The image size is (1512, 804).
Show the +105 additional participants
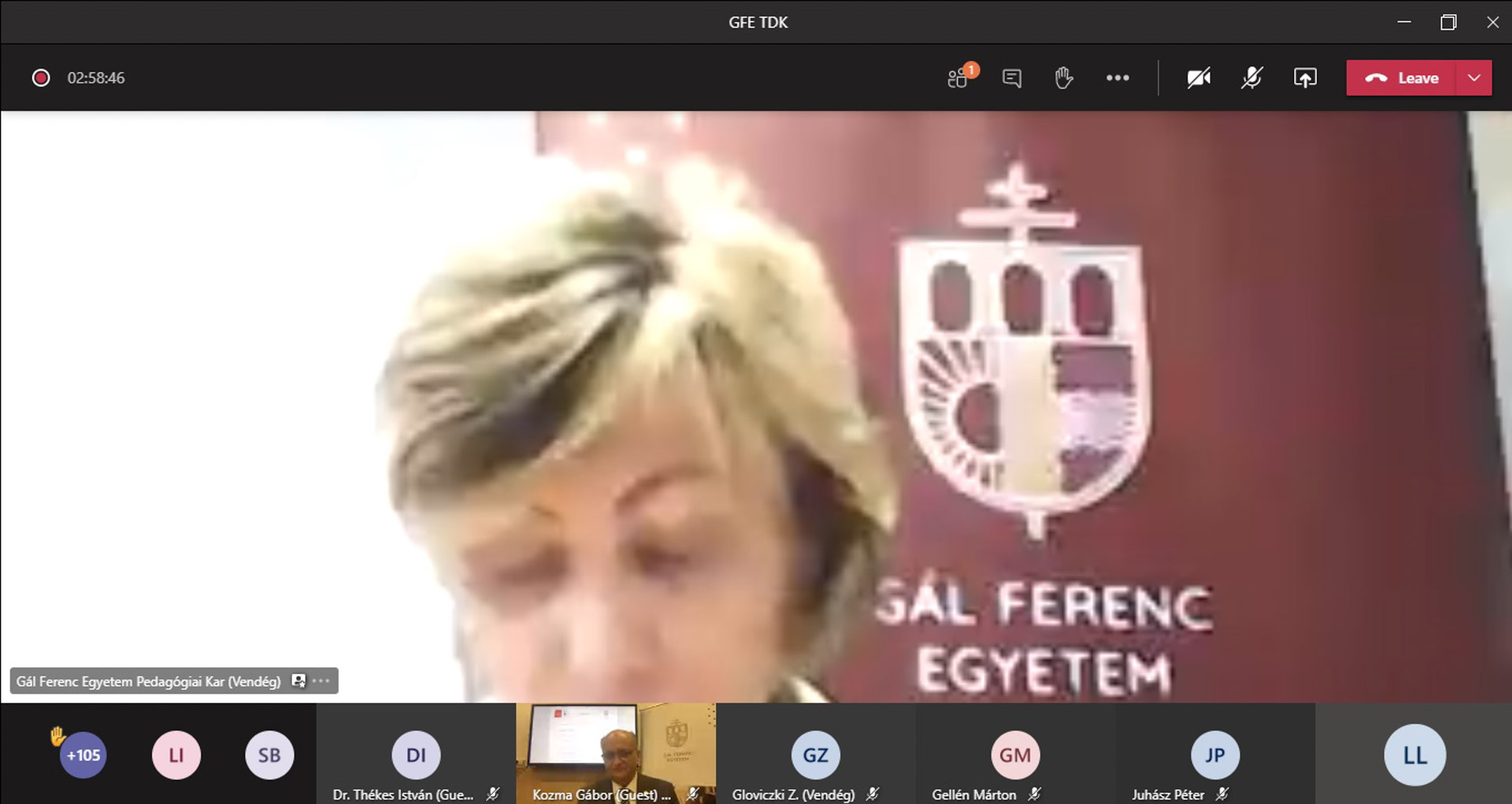tap(83, 755)
